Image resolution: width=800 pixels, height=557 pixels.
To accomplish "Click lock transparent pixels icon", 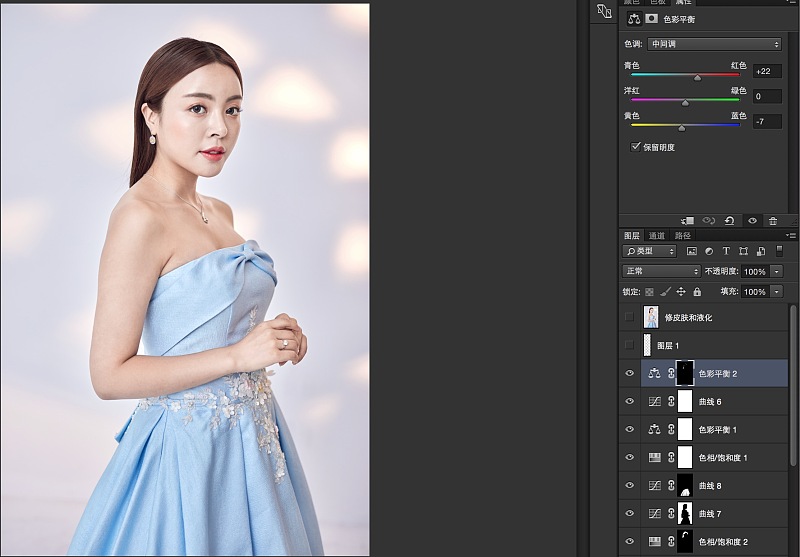I will [649, 292].
